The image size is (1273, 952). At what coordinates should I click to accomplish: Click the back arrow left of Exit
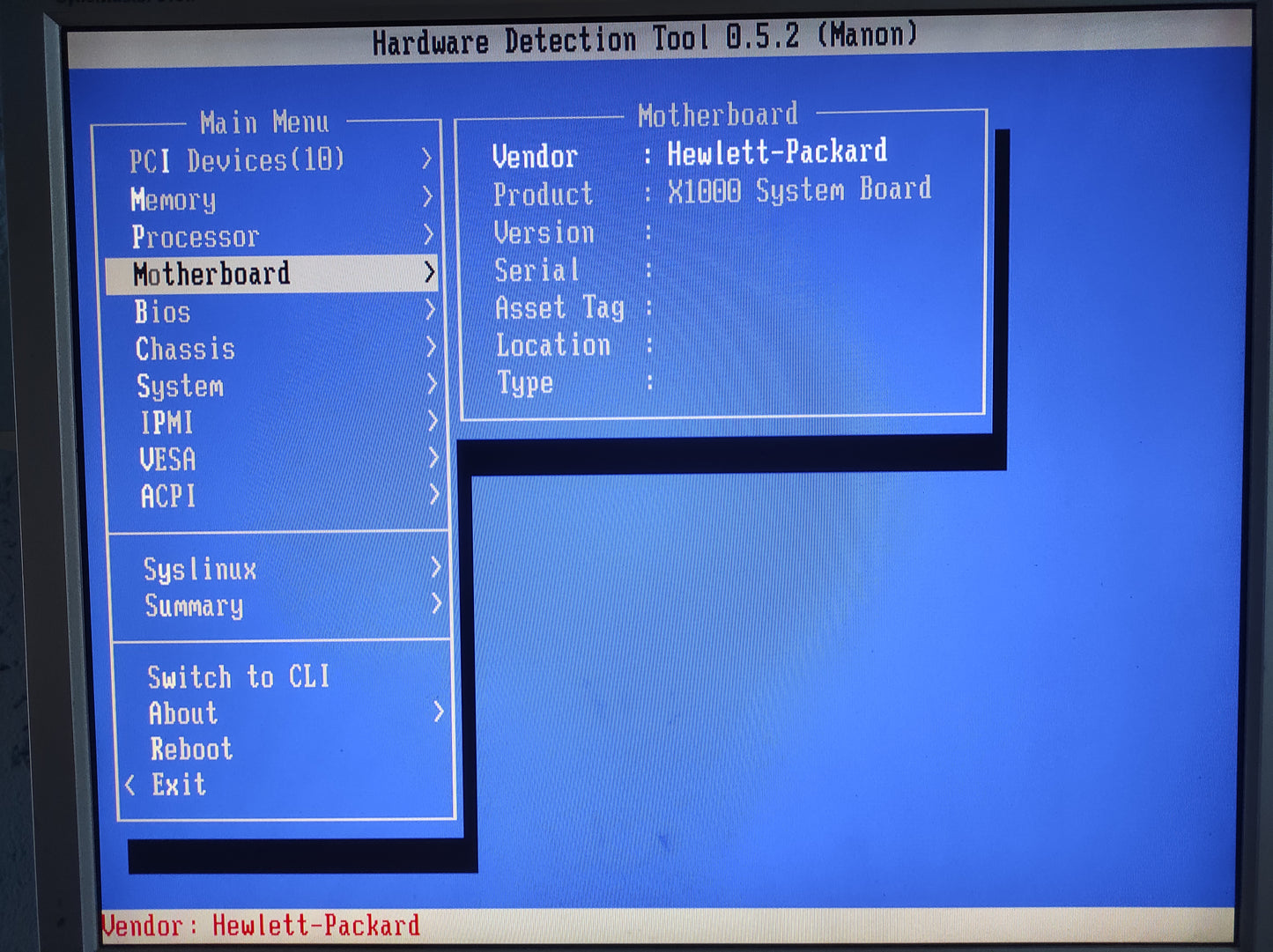[x=130, y=785]
